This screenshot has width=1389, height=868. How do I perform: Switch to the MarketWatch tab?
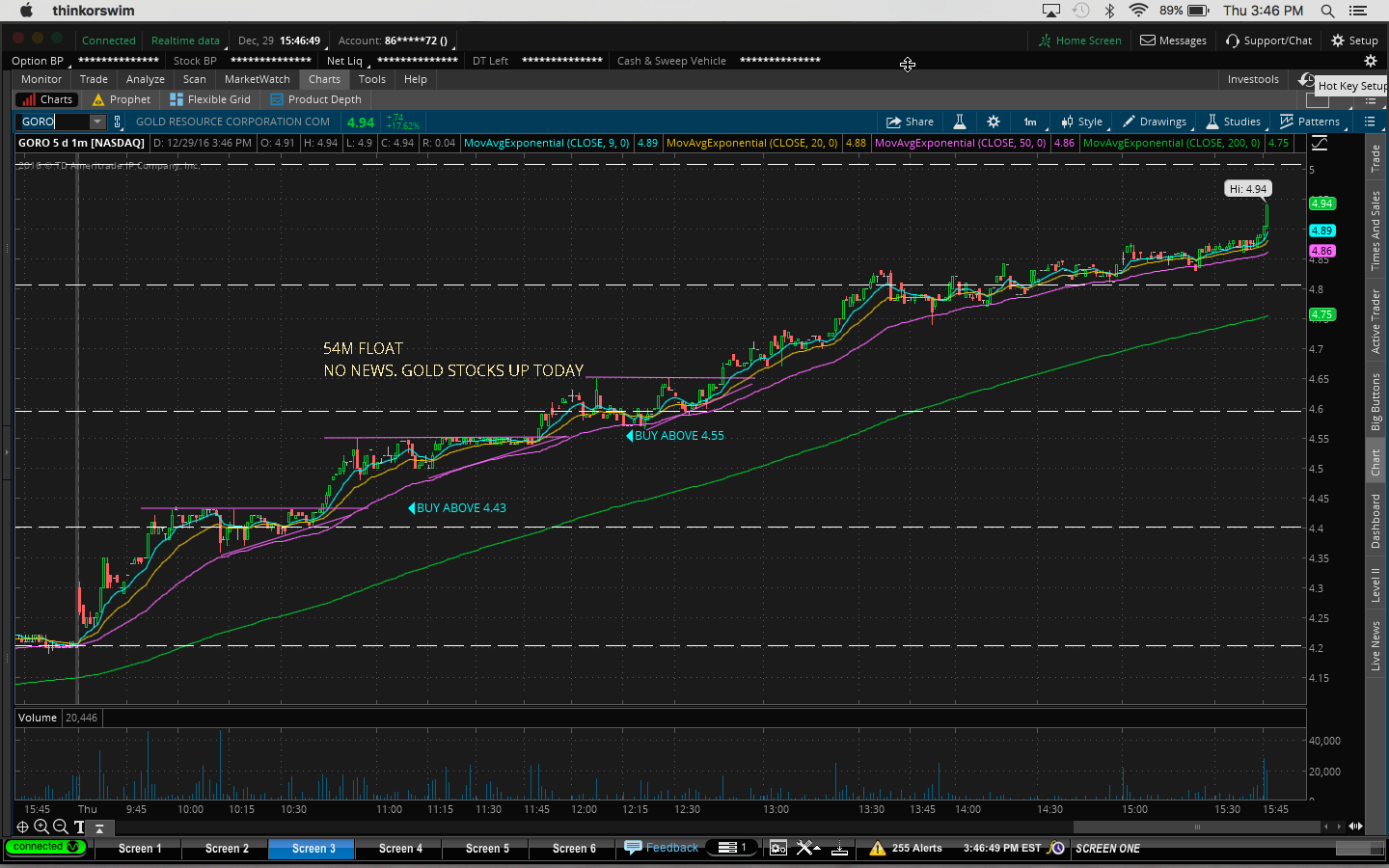(257, 79)
